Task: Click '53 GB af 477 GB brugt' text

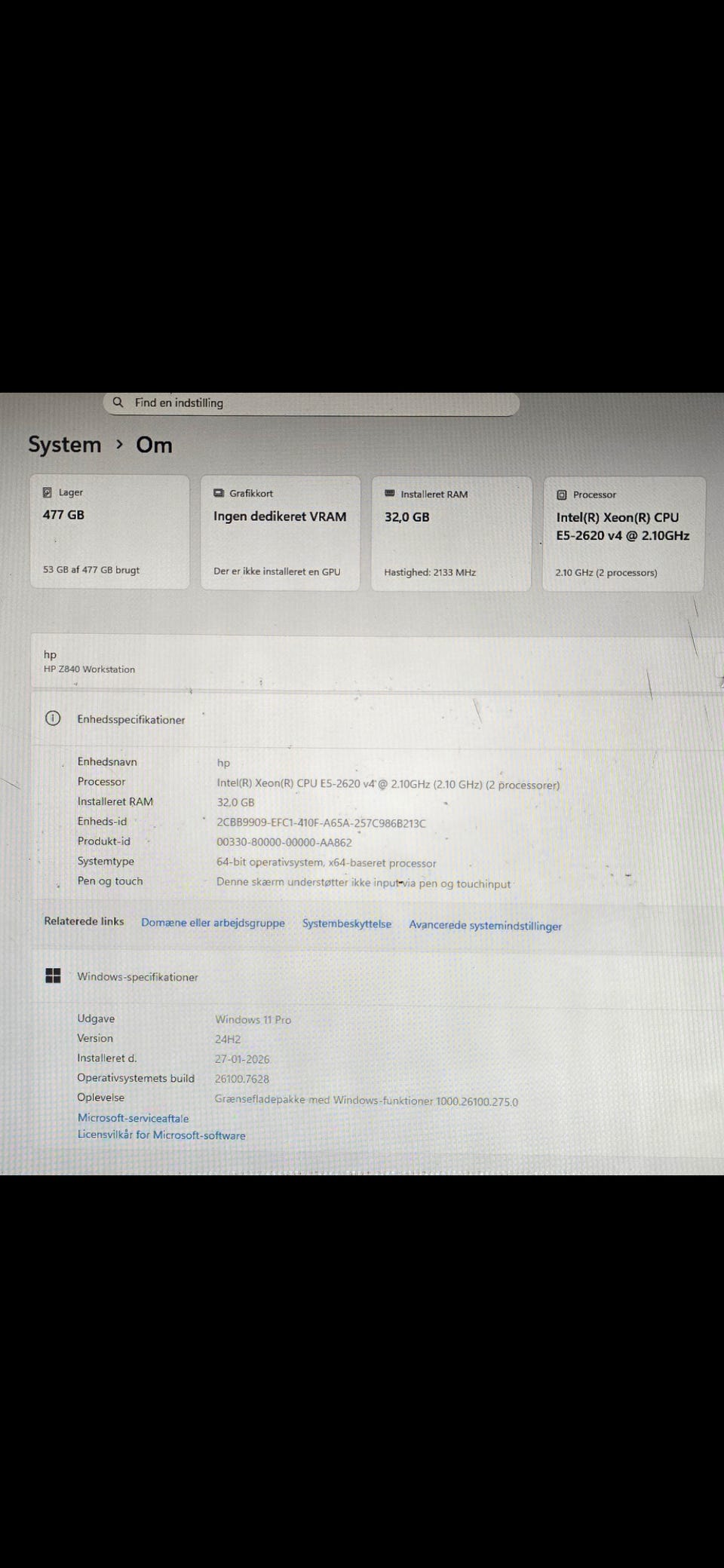Action: tap(91, 570)
